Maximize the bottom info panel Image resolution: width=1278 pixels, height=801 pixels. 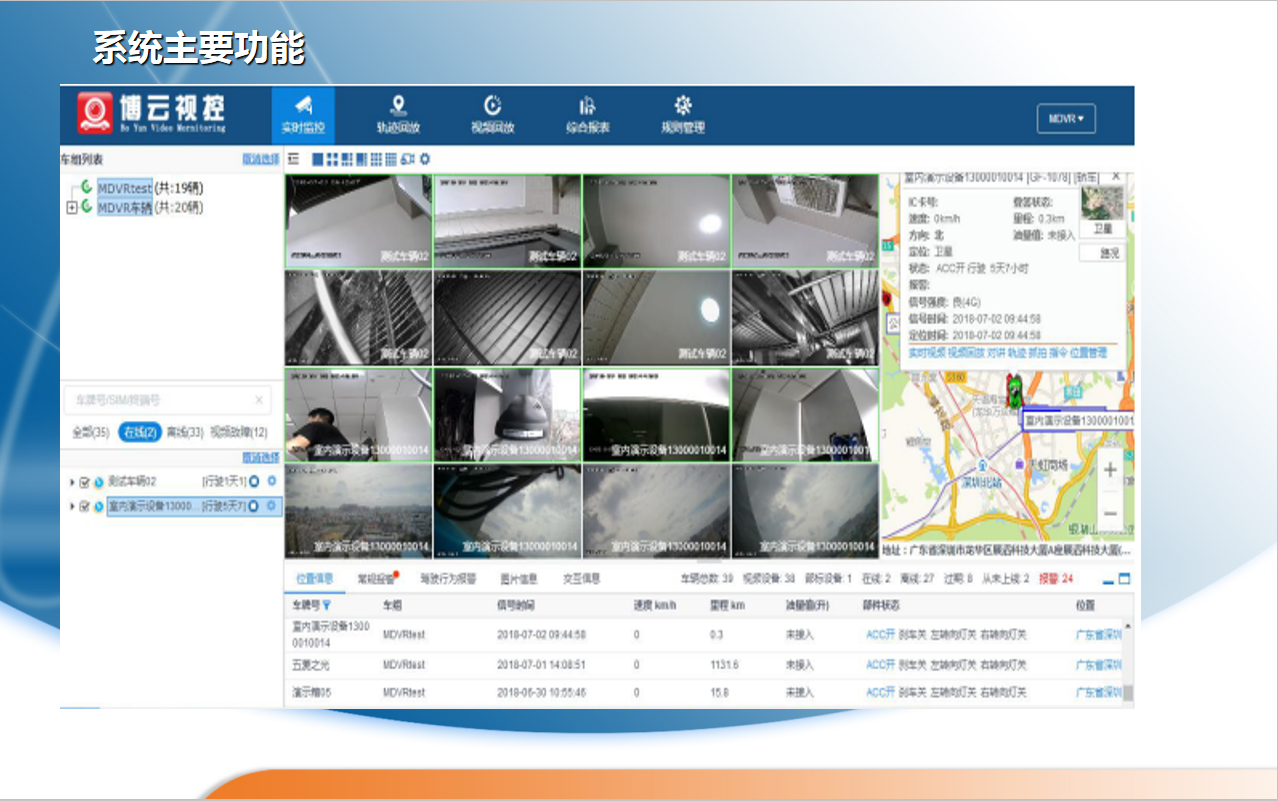tap(1124, 579)
